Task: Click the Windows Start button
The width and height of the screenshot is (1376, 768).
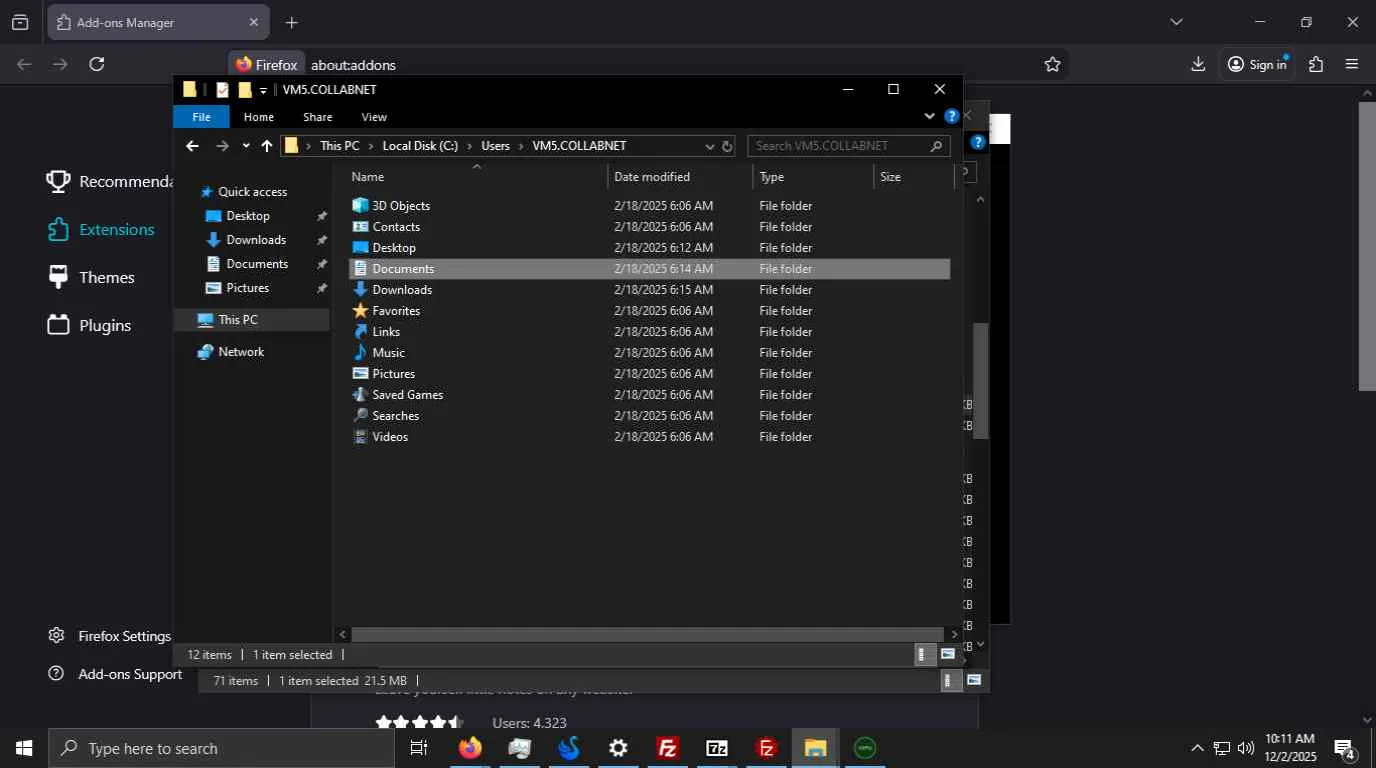Action: tap(24, 748)
